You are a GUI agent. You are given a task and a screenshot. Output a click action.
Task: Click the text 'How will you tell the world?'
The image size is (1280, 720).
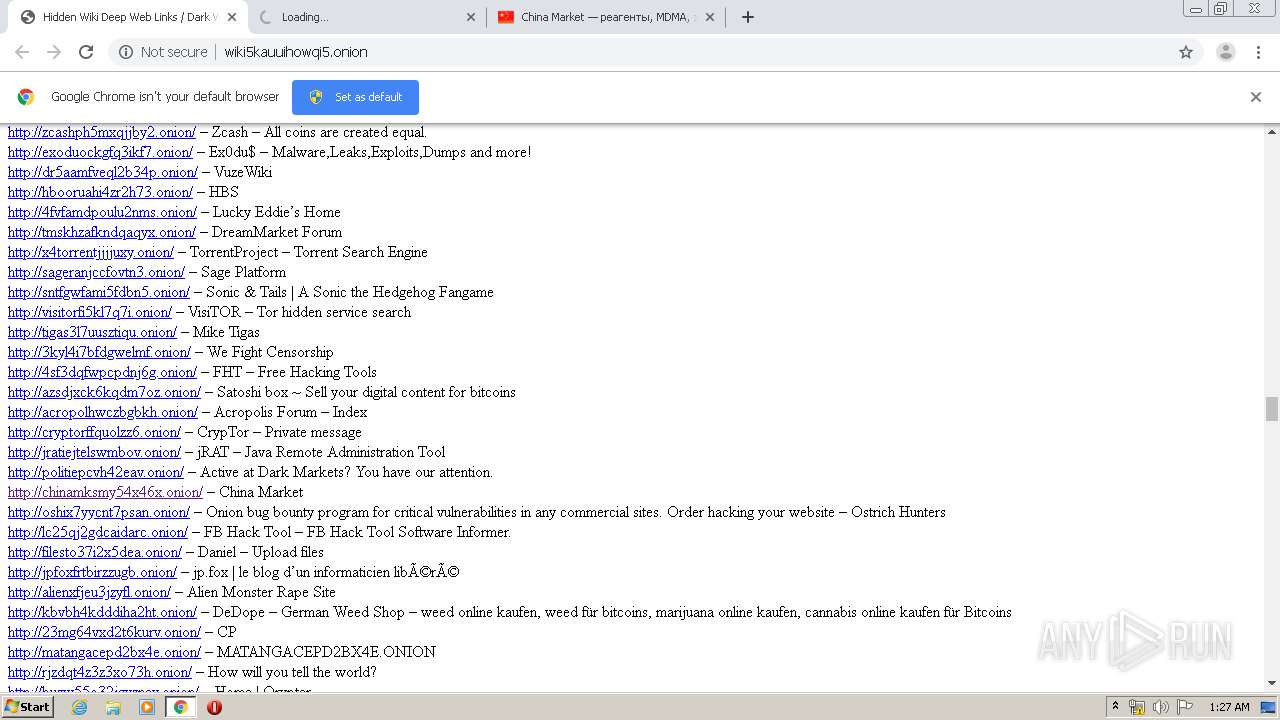pos(292,672)
